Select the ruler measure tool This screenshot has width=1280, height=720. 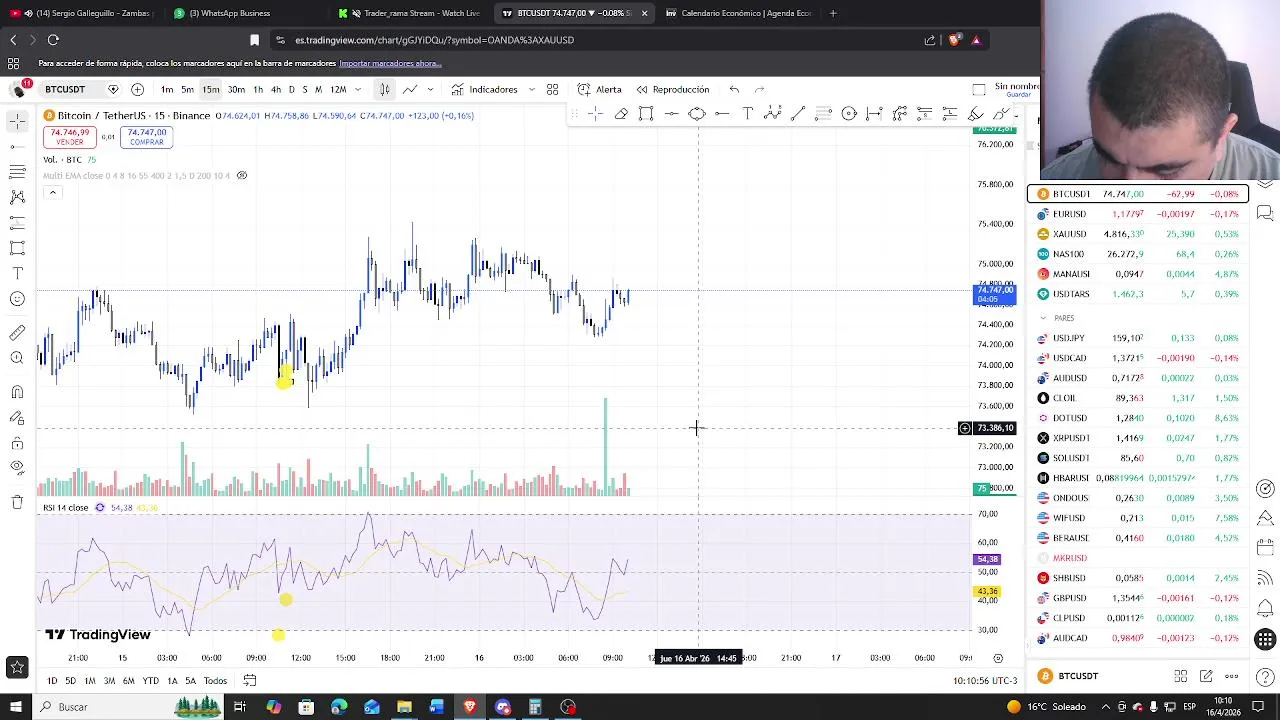tap(17, 333)
